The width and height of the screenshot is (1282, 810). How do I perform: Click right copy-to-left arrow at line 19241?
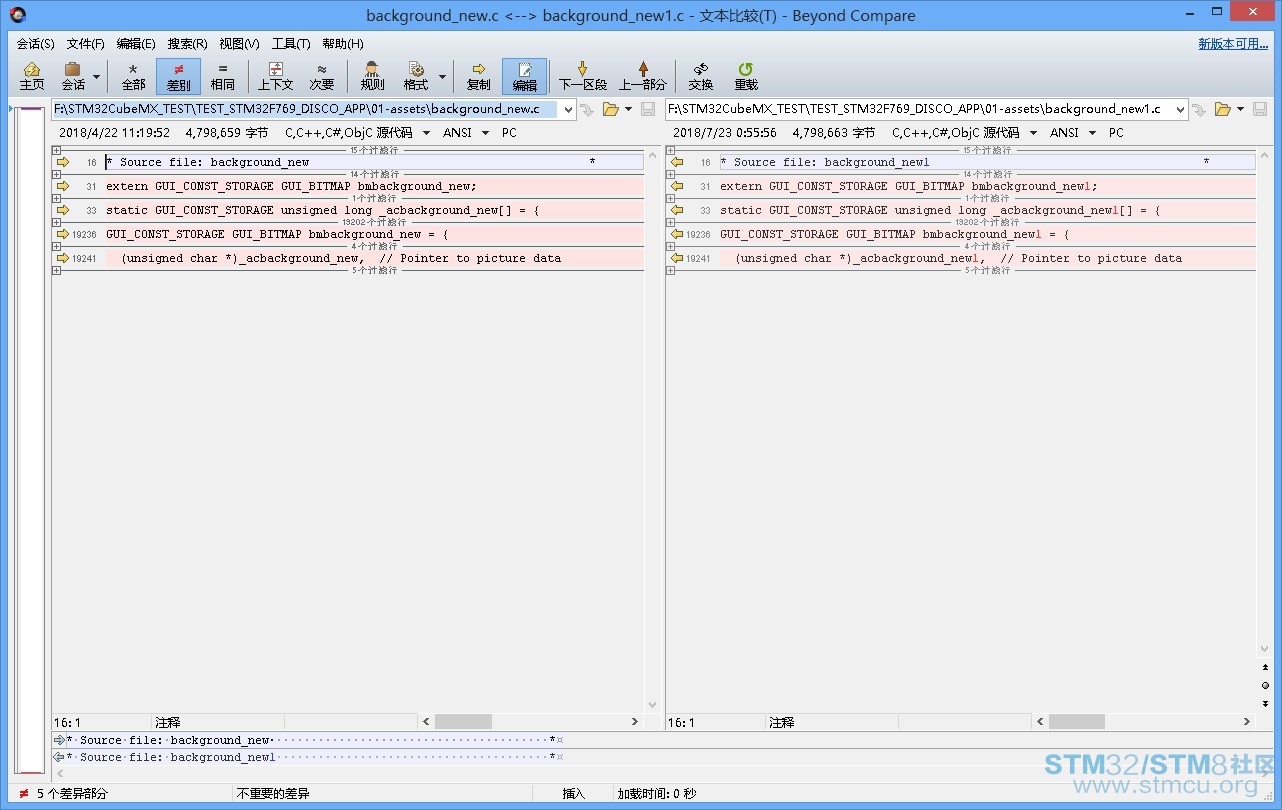677,258
